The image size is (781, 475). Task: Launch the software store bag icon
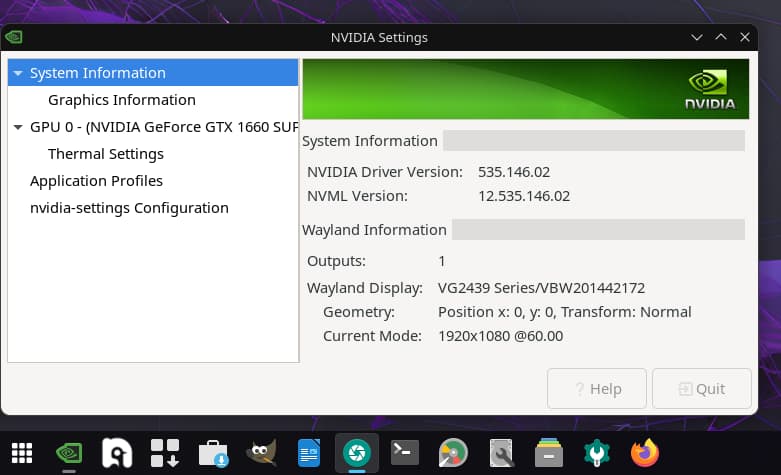(x=213, y=453)
